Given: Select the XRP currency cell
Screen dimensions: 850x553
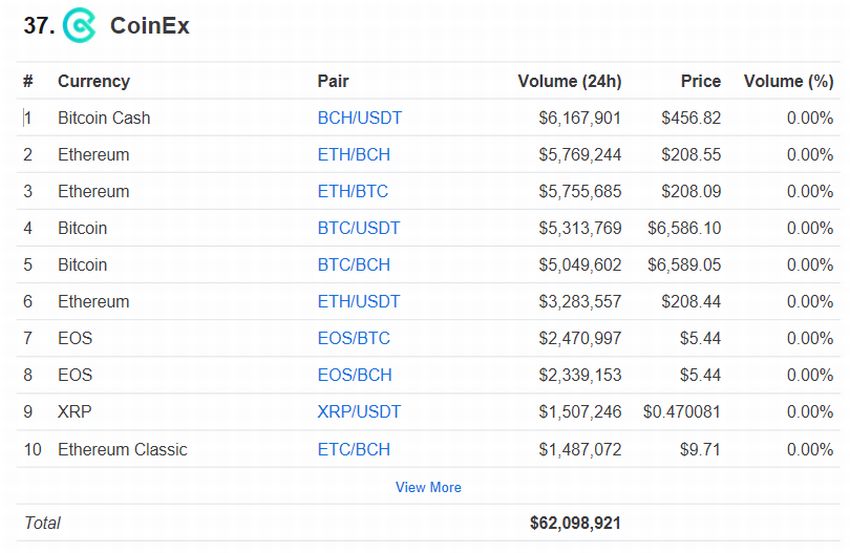Looking at the screenshot, I should tap(75, 411).
